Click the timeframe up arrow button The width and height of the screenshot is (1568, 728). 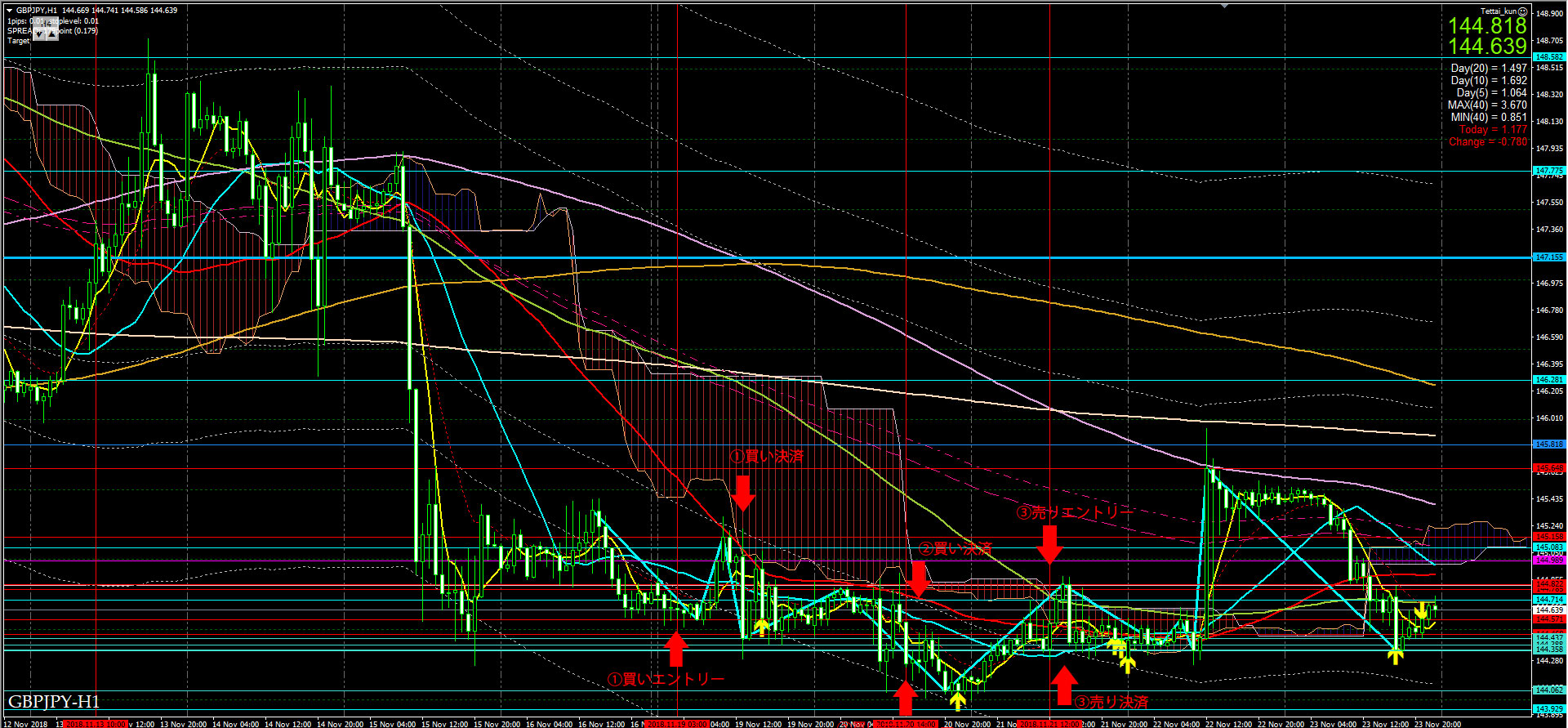51,33
